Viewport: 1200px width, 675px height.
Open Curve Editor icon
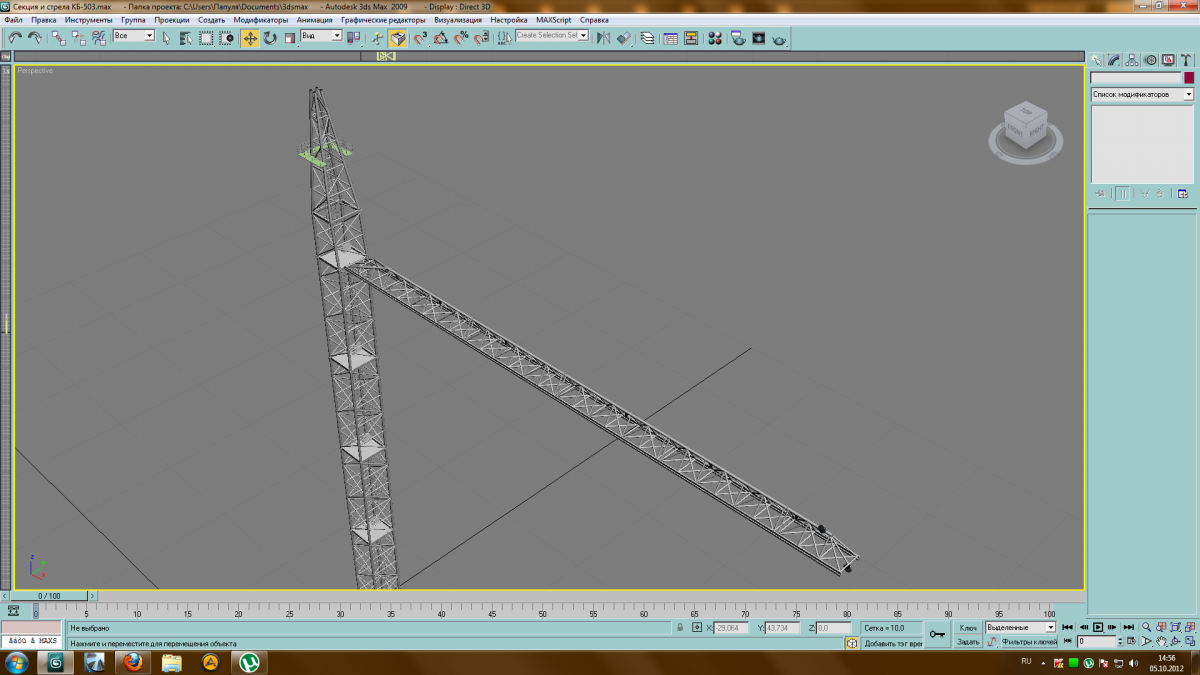click(x=670, y=38)
